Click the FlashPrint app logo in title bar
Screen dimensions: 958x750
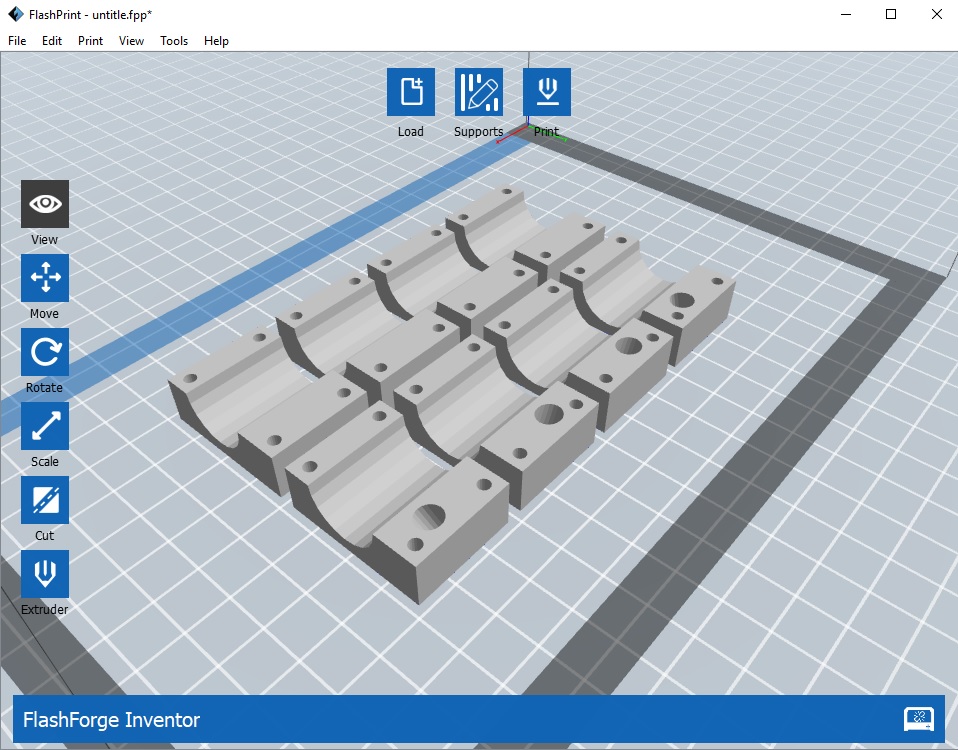pyautogui.click(x=16, y=14)
